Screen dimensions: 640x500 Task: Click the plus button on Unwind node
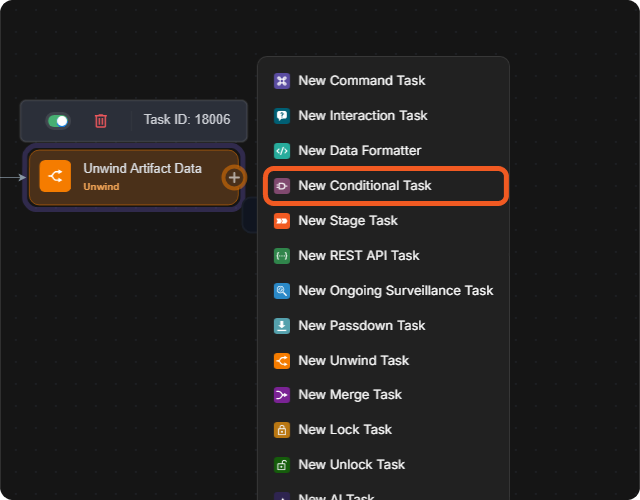(x=234, y=178)
